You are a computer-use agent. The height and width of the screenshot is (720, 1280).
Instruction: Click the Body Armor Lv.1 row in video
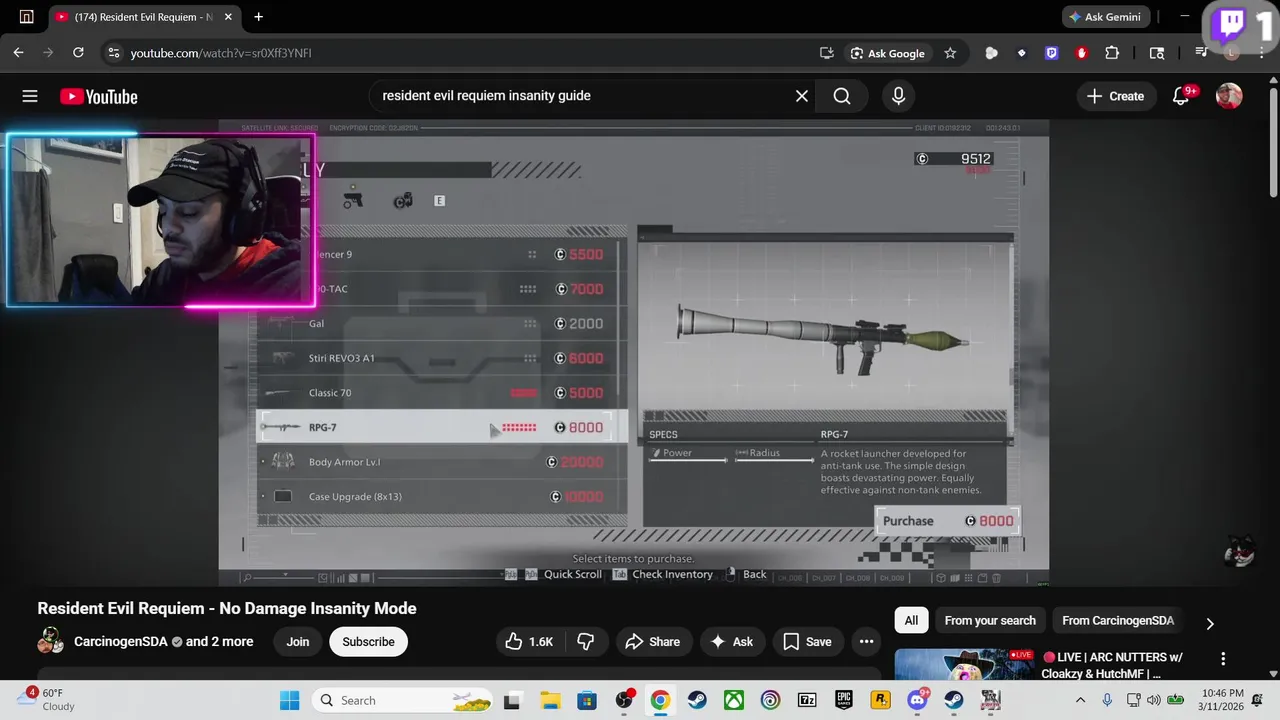(442, 462)
